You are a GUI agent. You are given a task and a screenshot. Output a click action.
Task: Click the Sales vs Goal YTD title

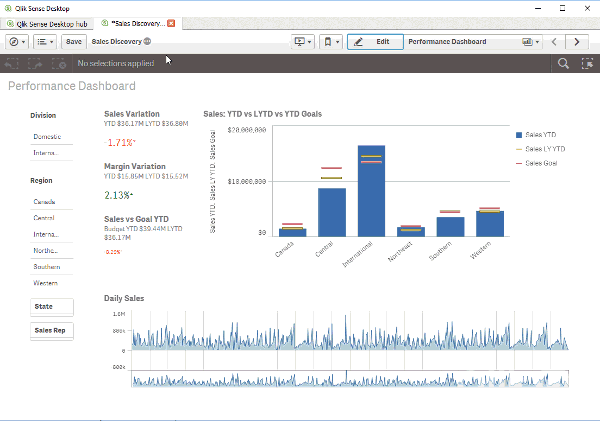point(136,219)
